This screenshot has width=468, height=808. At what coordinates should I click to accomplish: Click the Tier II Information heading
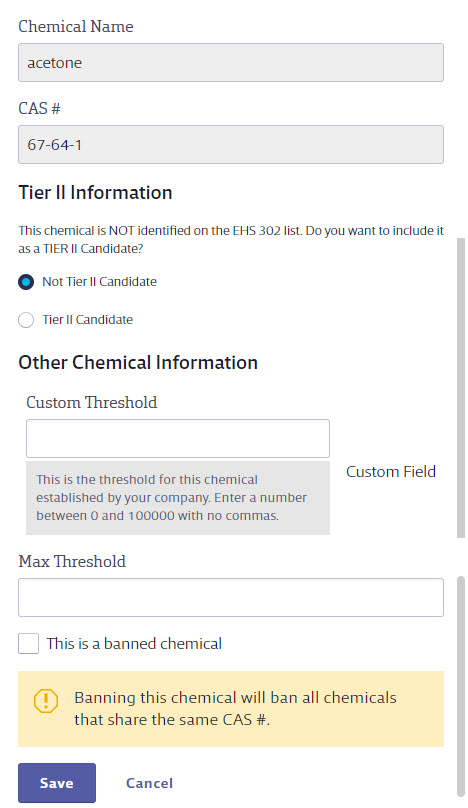[x=95, y=192]
